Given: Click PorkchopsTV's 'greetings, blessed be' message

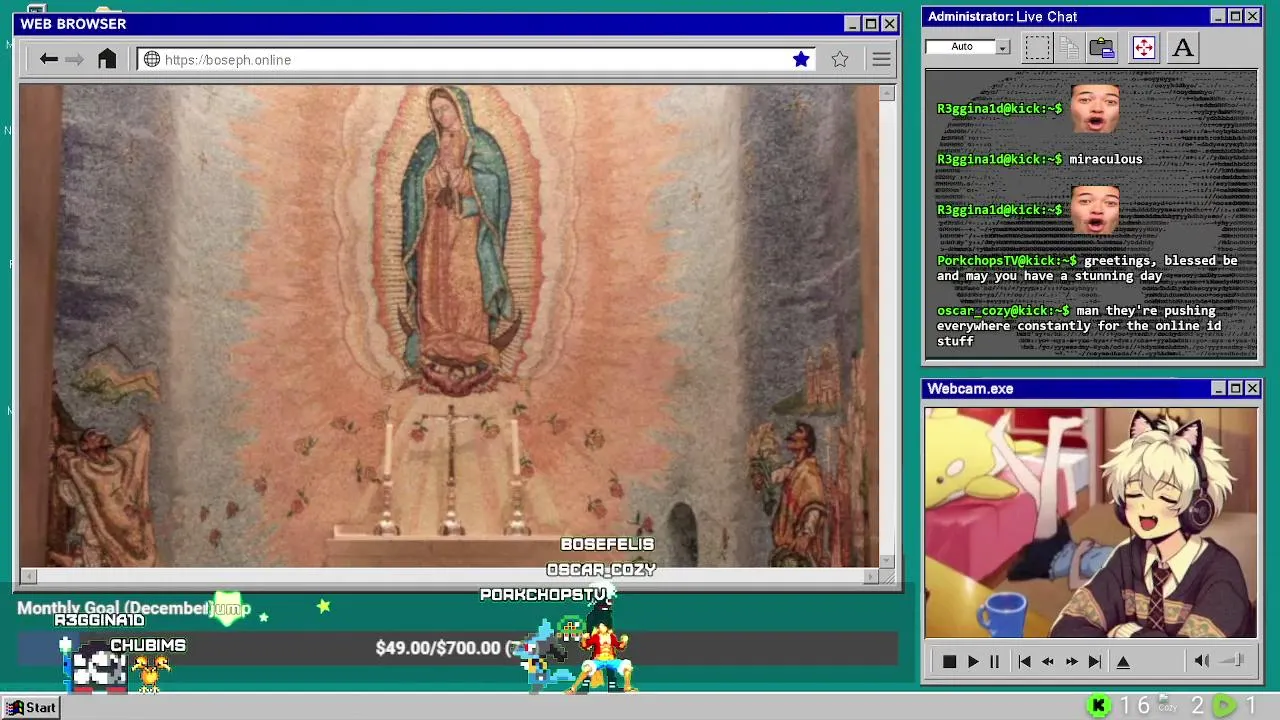Looking at the screenshot, I should click(x=1087, y=268).
